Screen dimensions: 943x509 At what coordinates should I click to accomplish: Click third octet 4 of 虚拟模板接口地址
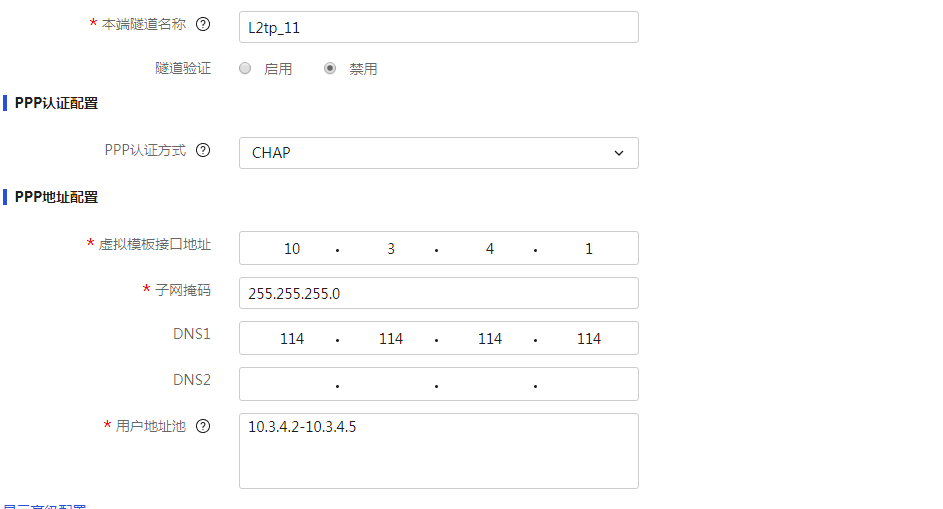489,248
